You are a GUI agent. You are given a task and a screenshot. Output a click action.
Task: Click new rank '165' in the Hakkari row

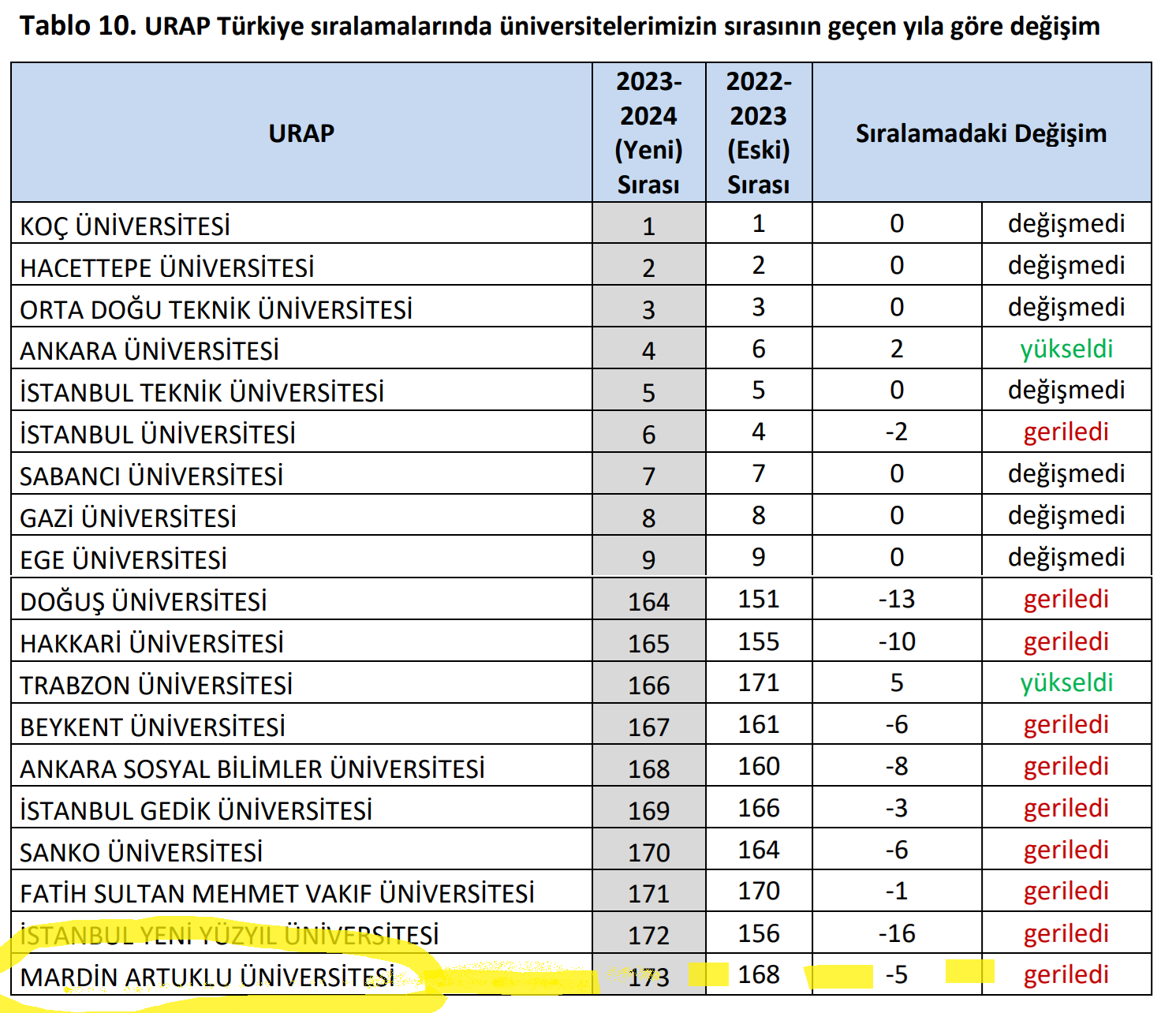point(648,644)
